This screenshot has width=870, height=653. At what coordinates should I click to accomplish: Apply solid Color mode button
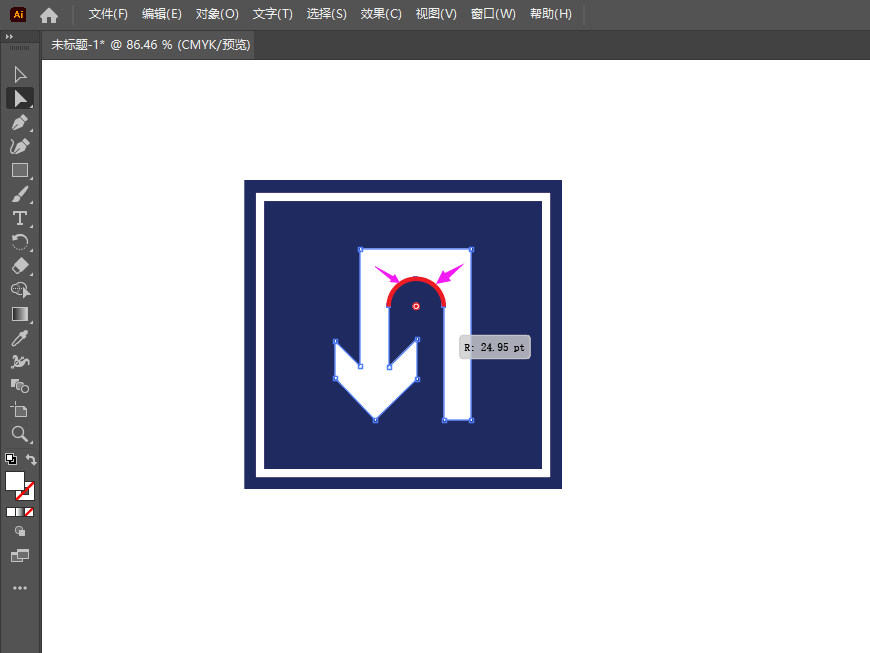point(11,512)
